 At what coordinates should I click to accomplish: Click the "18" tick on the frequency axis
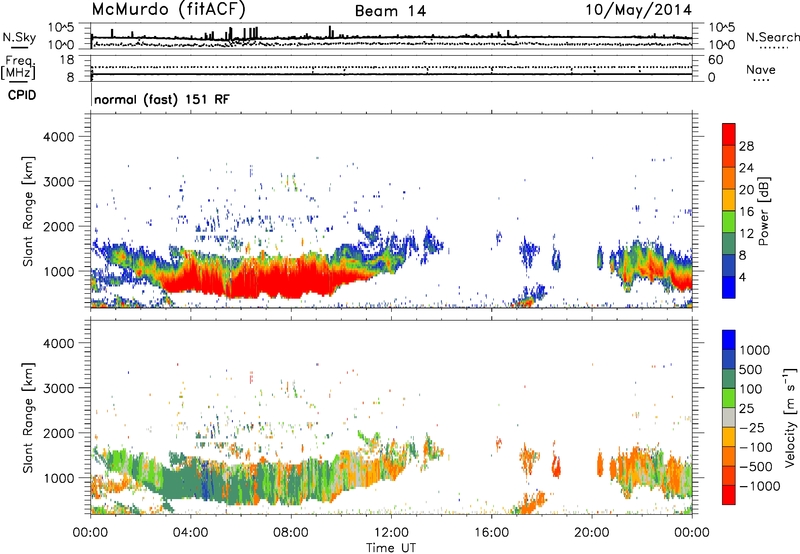[x=67, y=60]
